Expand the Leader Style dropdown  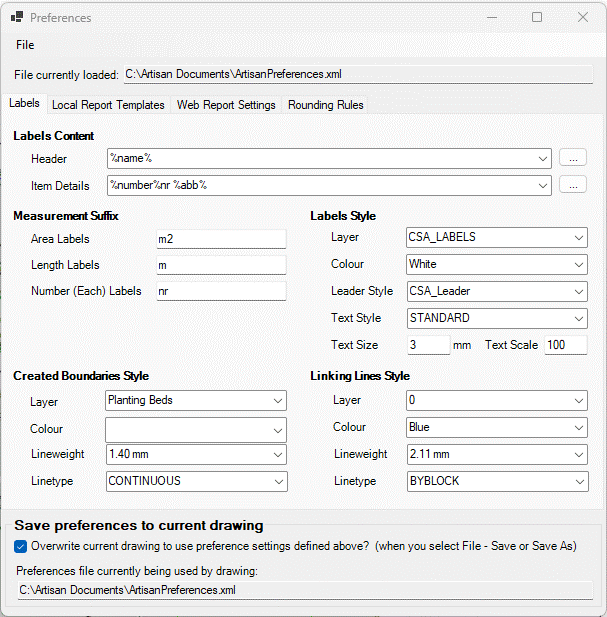(x=579, y=291)
